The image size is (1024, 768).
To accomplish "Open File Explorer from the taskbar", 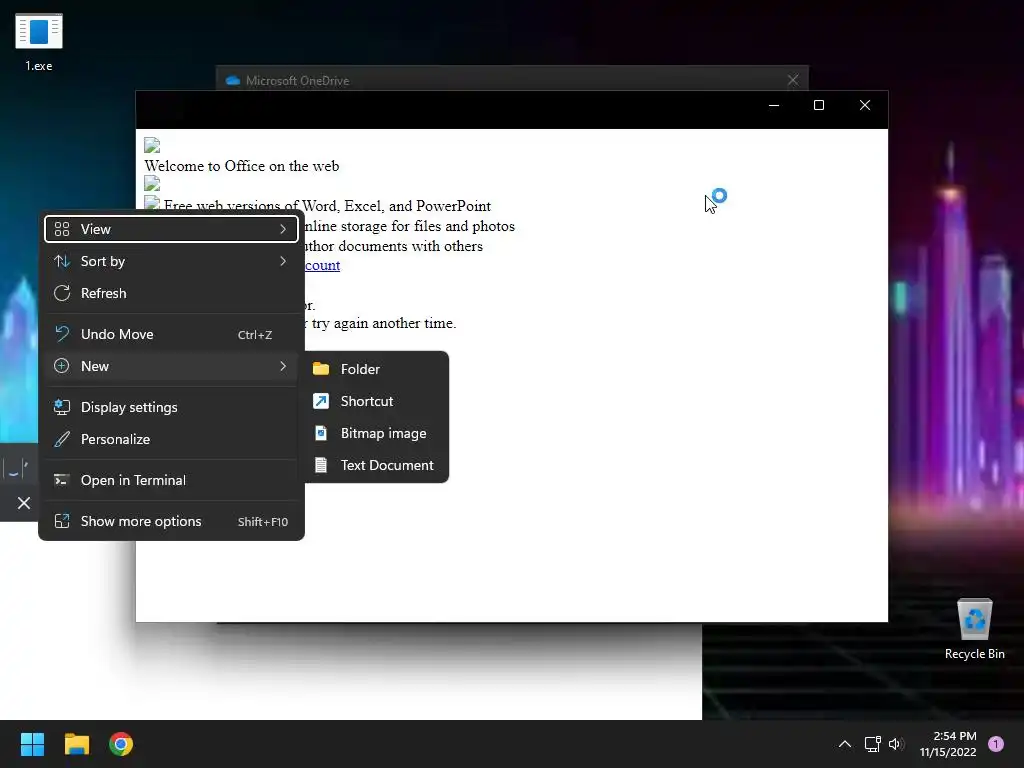I will tap(76, 744).
